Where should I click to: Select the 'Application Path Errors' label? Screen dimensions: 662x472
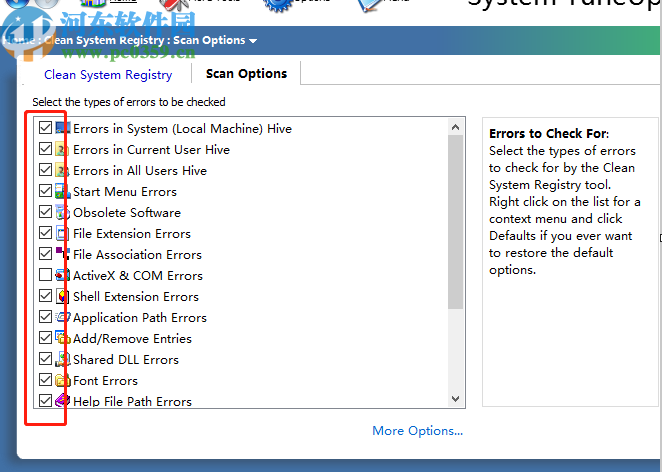140,317
